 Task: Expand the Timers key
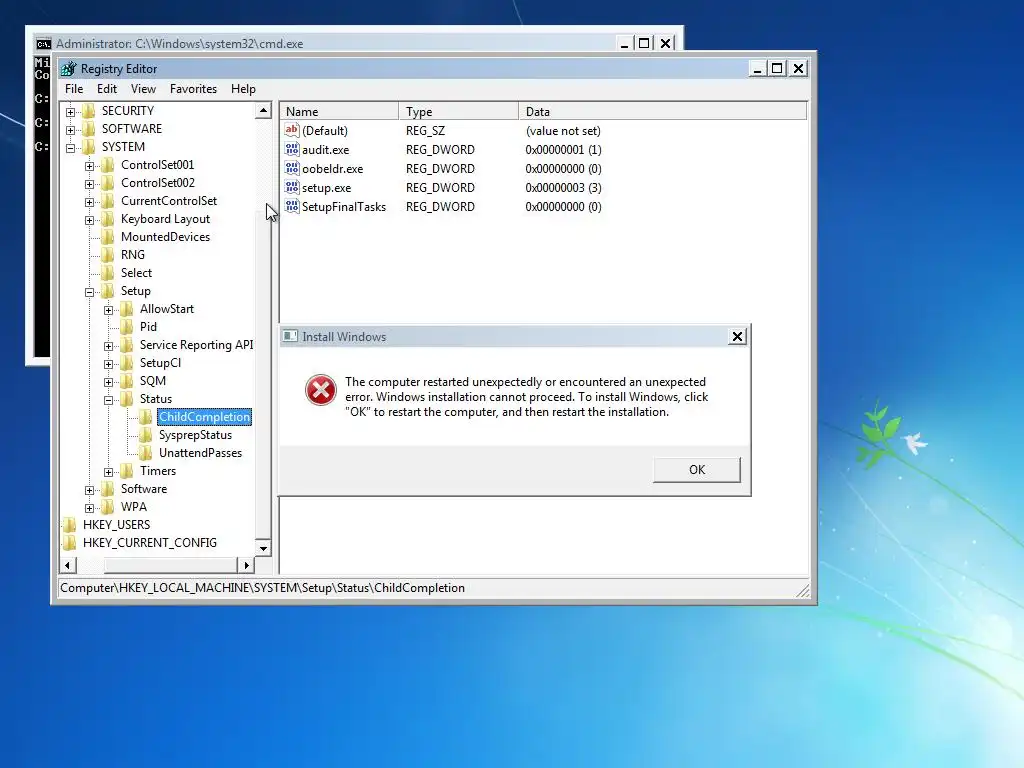[108, 472]
